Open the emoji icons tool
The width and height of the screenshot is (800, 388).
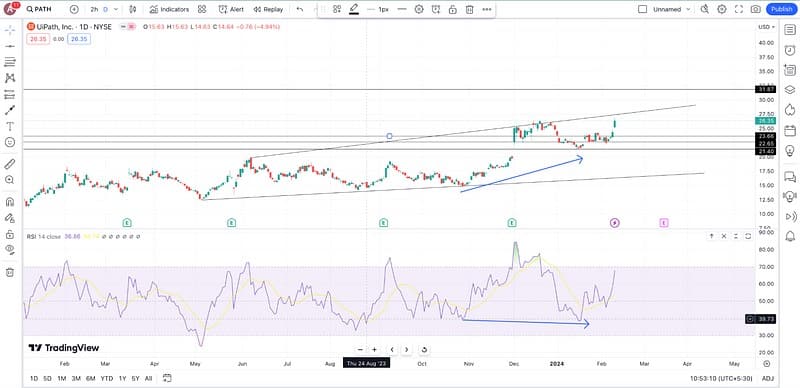click(x=10, y=142)
